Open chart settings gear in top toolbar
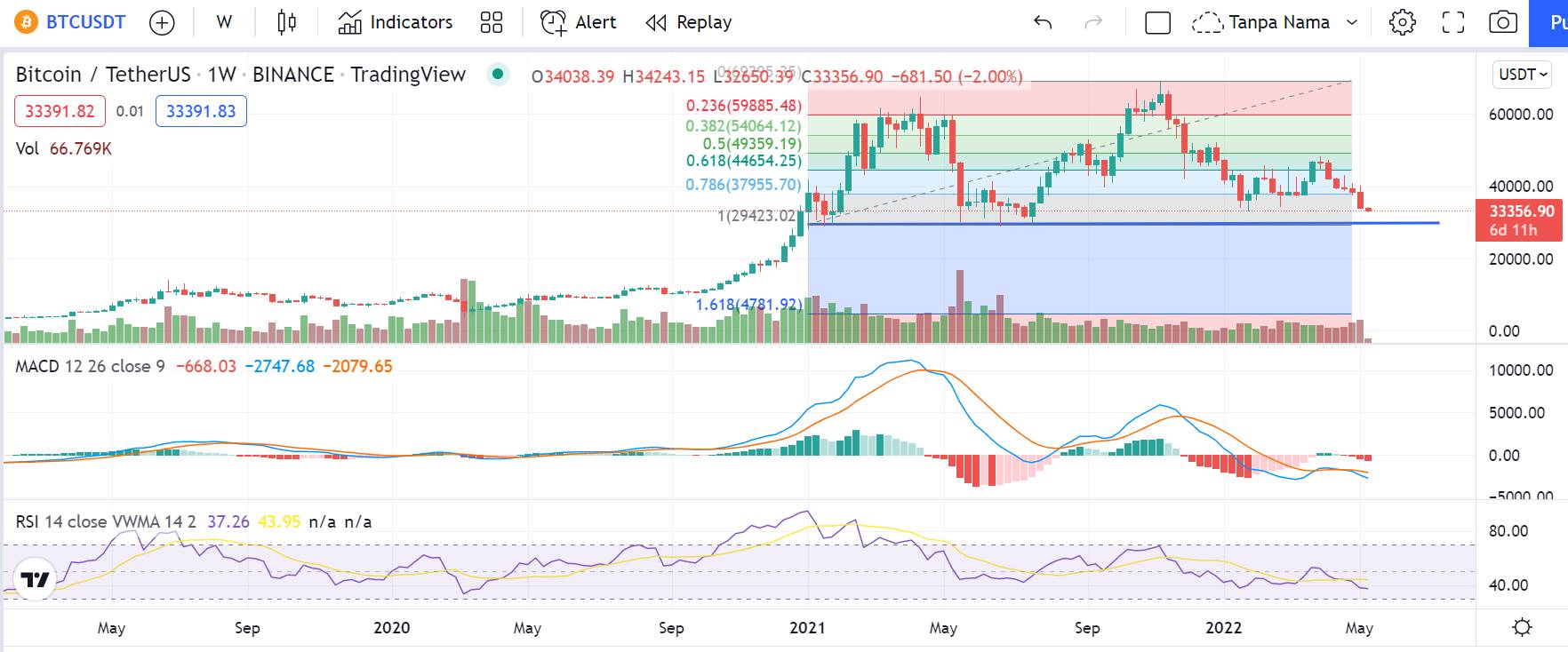This screenshot has height=652, width=1568. click(x=1402, y=22)
